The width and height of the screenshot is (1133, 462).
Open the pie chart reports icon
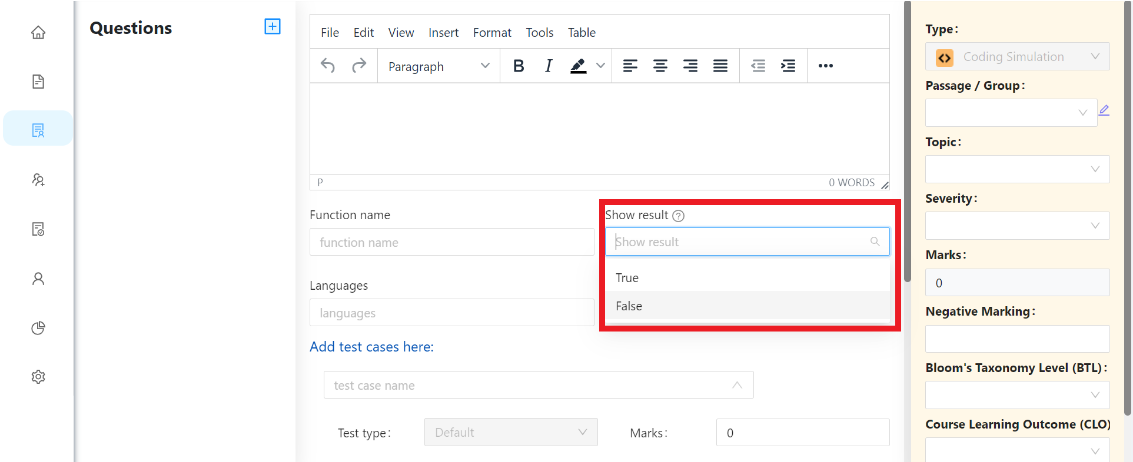click(38, 328)
